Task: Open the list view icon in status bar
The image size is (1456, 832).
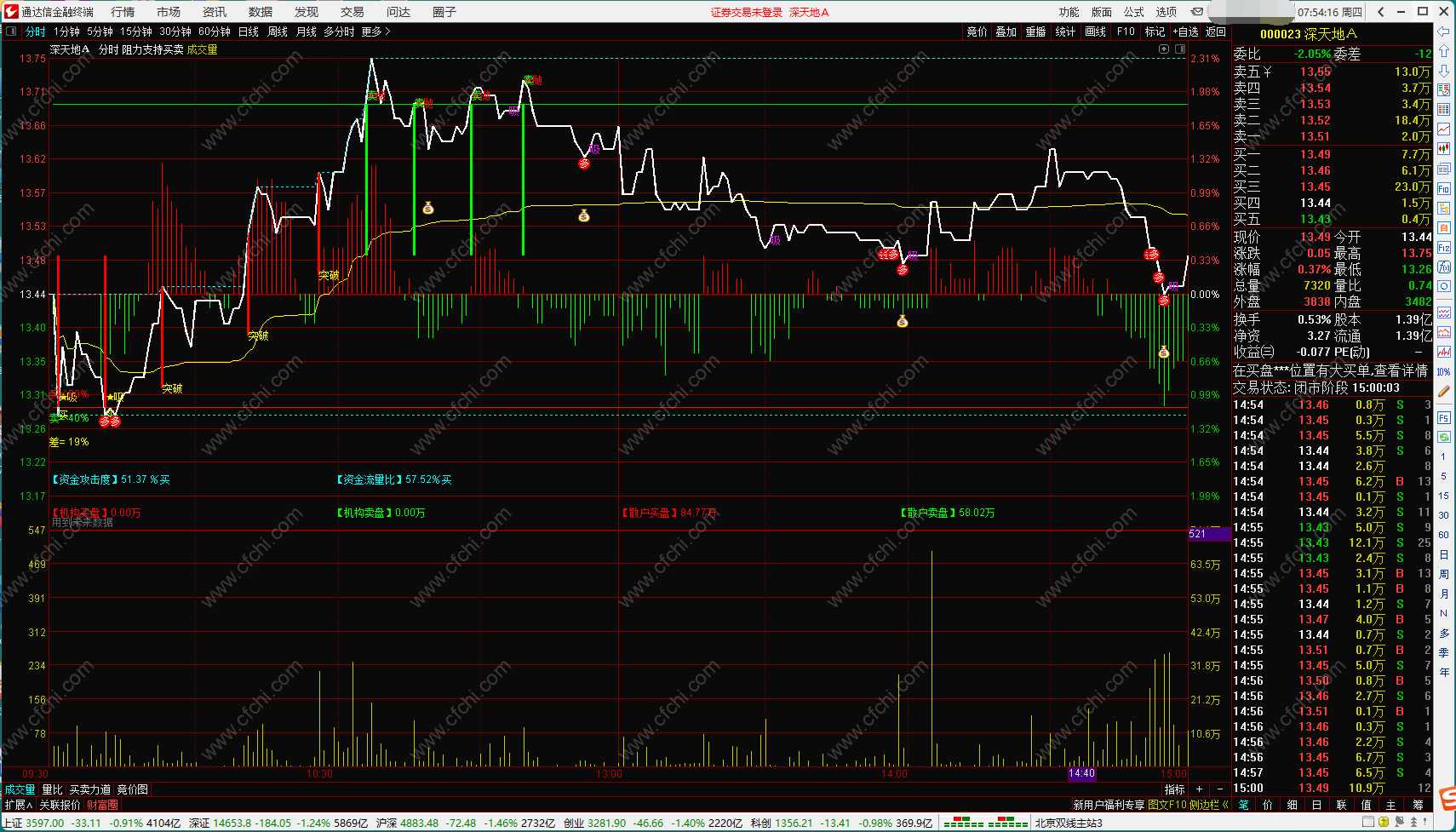Action: [x=1368, y=823]
